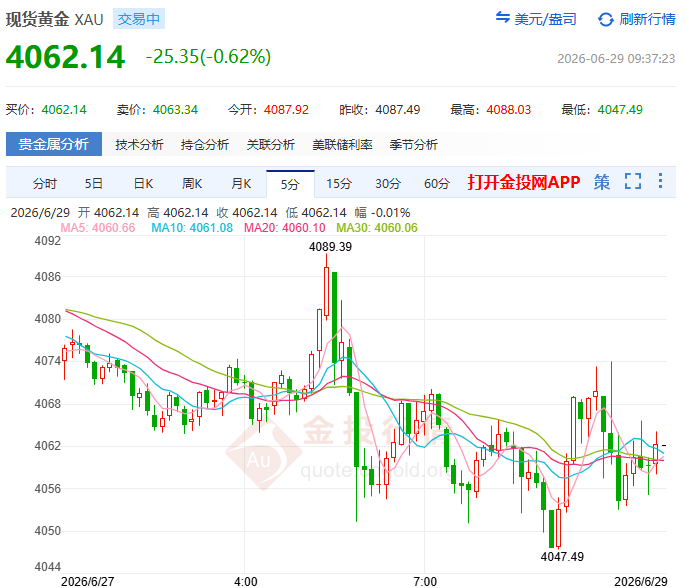Select the 贵金属分析 tab
The height and width of the screenshot is (588, 686).
click(54, 144)
